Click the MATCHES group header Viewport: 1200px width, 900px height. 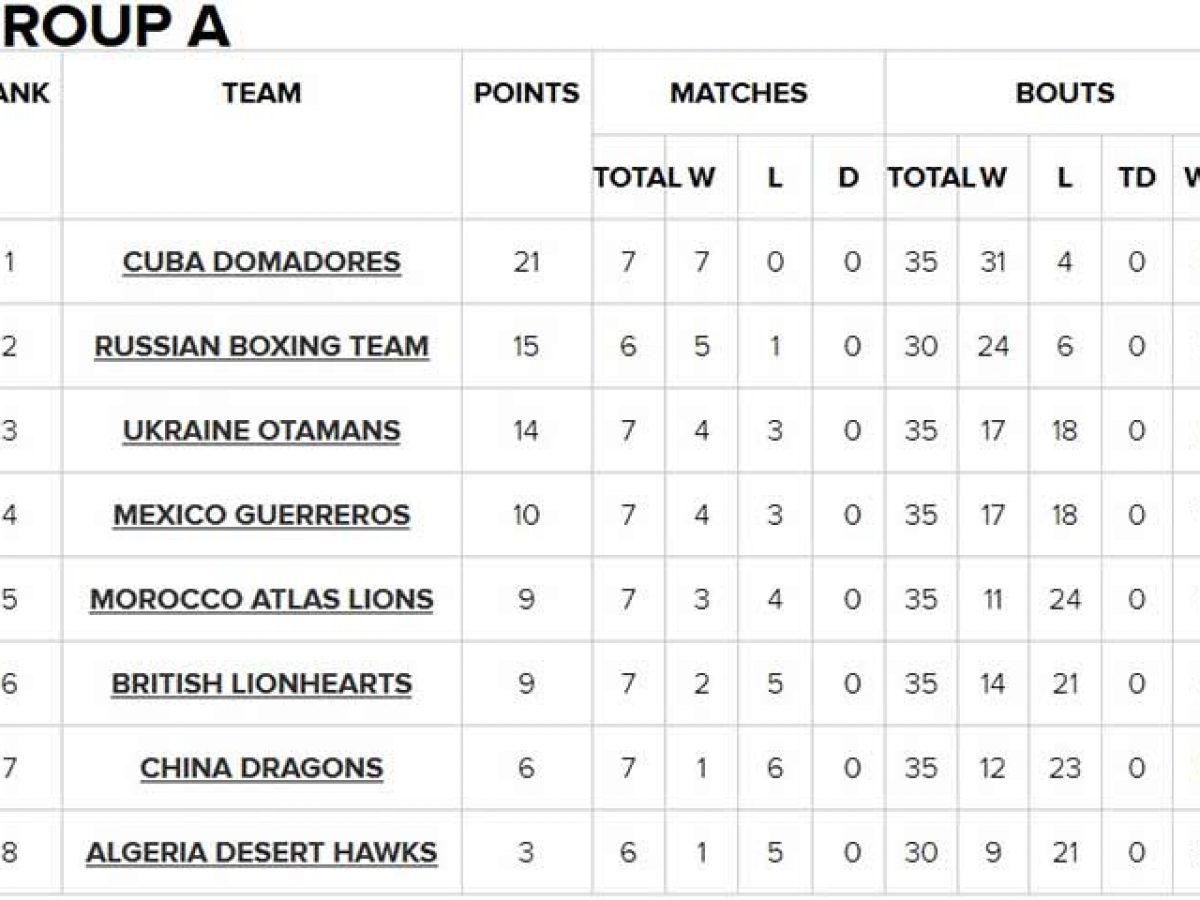(738, 93)
